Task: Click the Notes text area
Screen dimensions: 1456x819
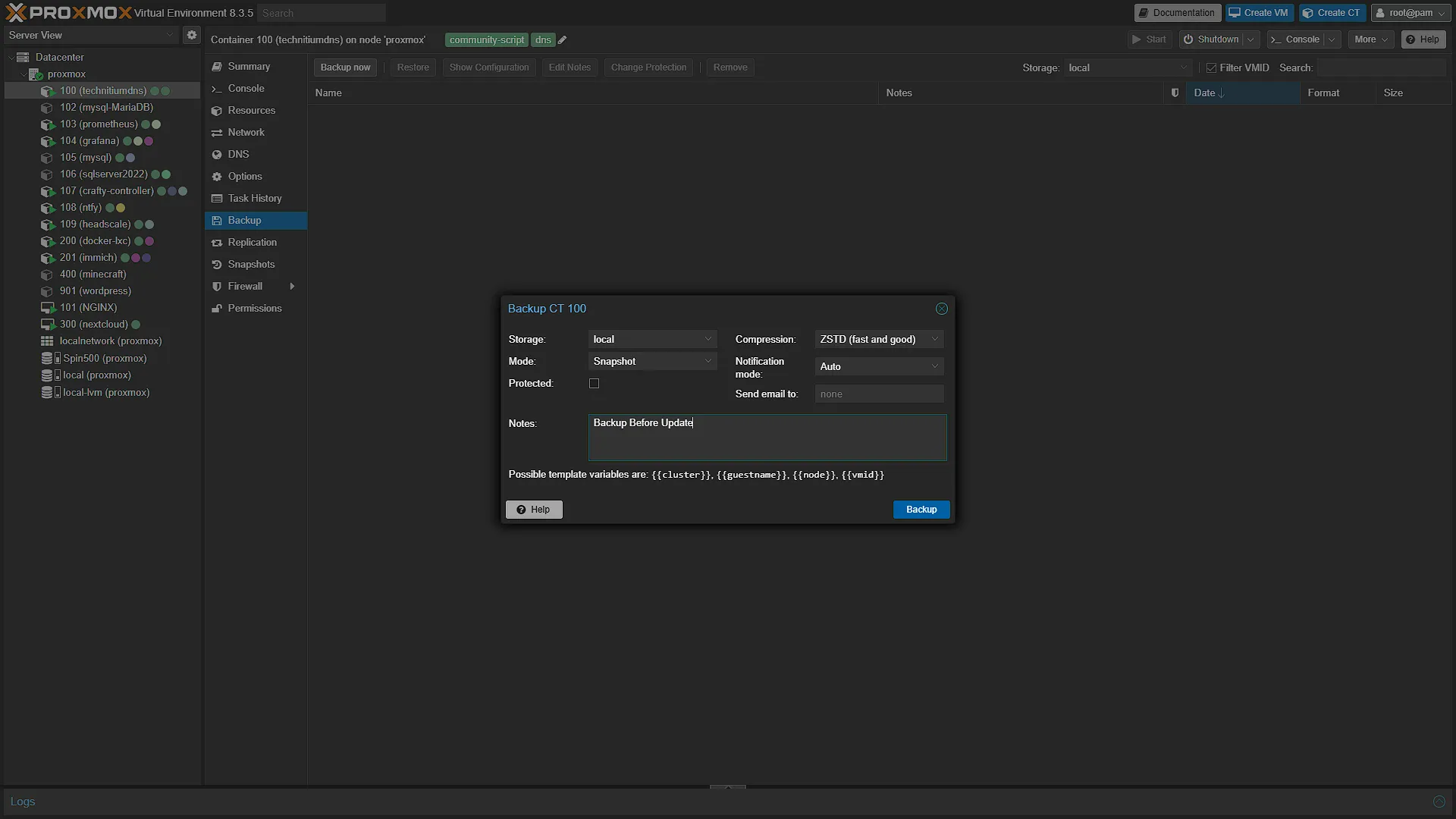Action: 767,438
